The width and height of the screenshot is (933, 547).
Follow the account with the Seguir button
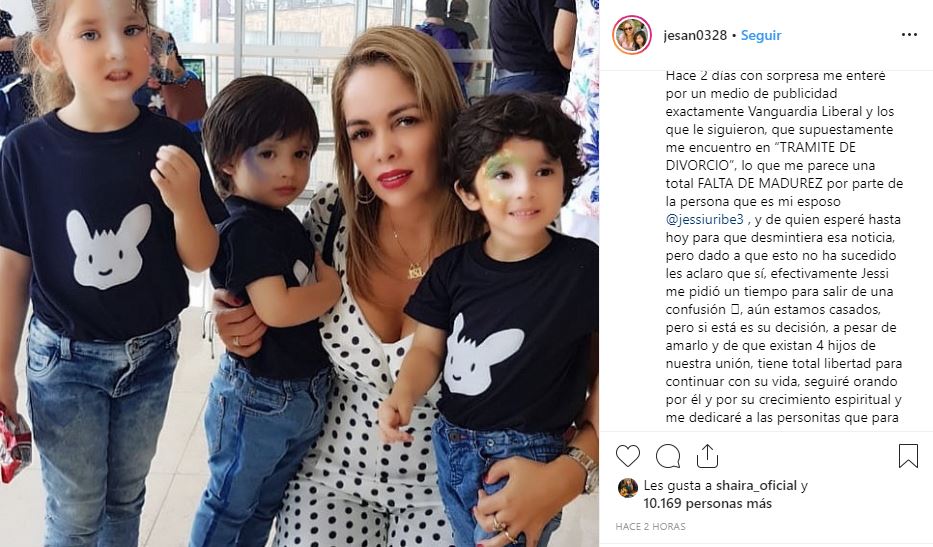point(760,35)
